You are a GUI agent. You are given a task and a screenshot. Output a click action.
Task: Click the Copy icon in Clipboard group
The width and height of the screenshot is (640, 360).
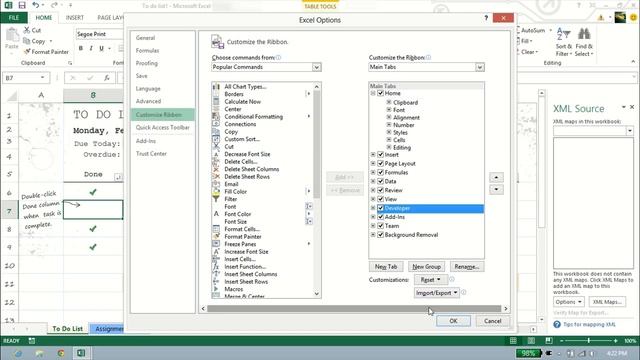[x=27, y=41]
